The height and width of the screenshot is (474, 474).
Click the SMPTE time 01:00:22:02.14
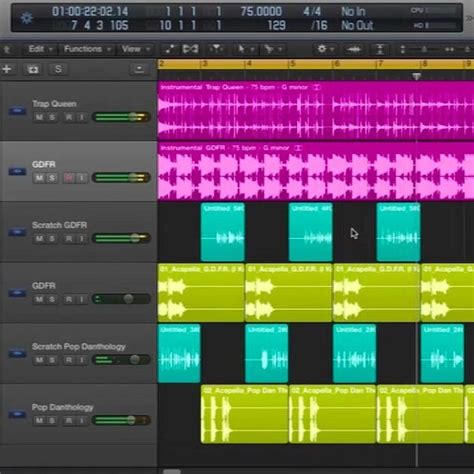tap(90, 12)
